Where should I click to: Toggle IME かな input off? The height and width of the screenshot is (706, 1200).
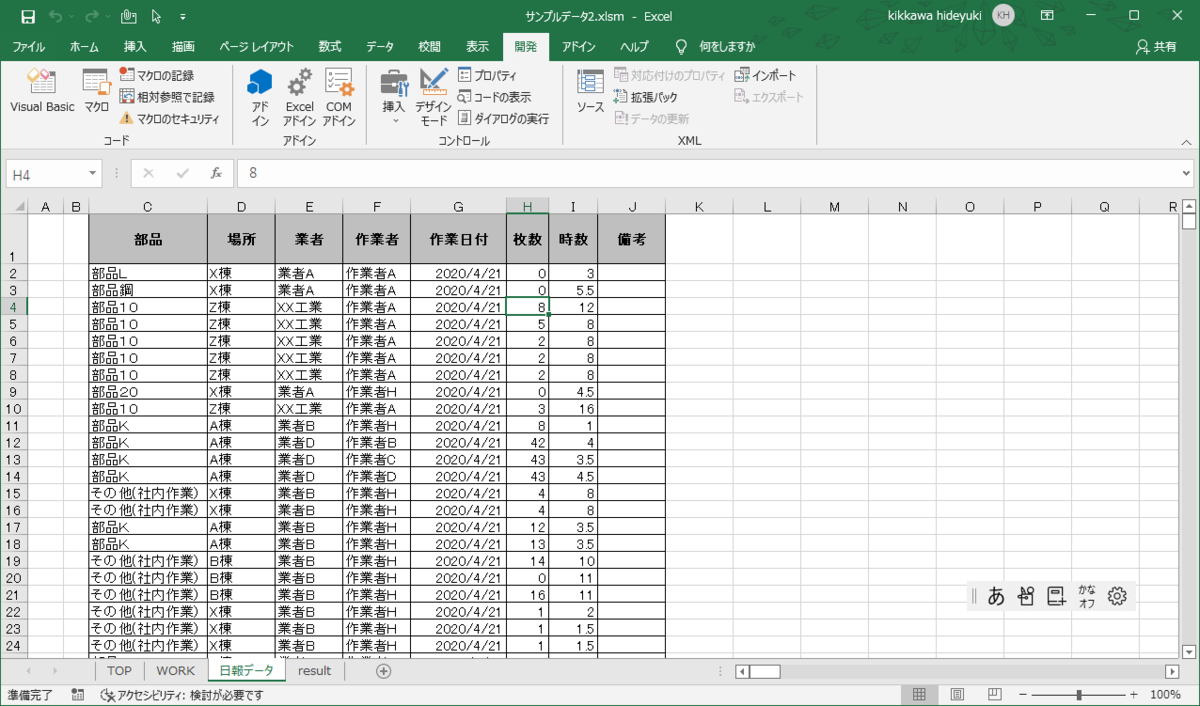coord(1087,597)
